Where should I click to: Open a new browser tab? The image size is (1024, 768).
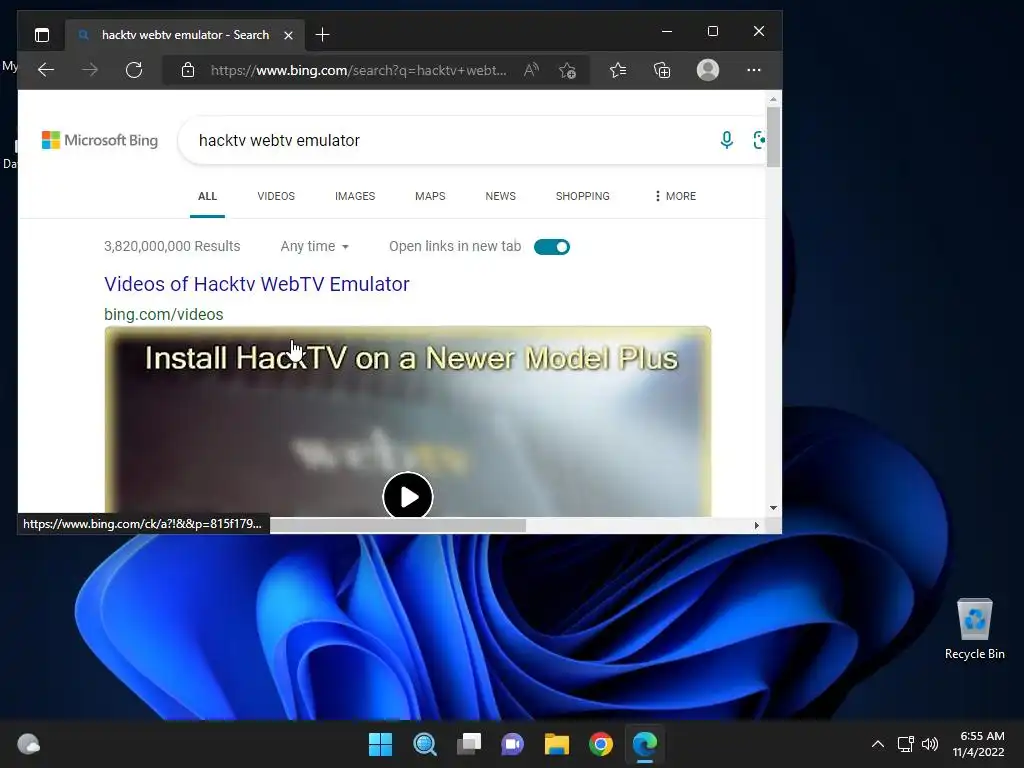(x=323, y=35)
